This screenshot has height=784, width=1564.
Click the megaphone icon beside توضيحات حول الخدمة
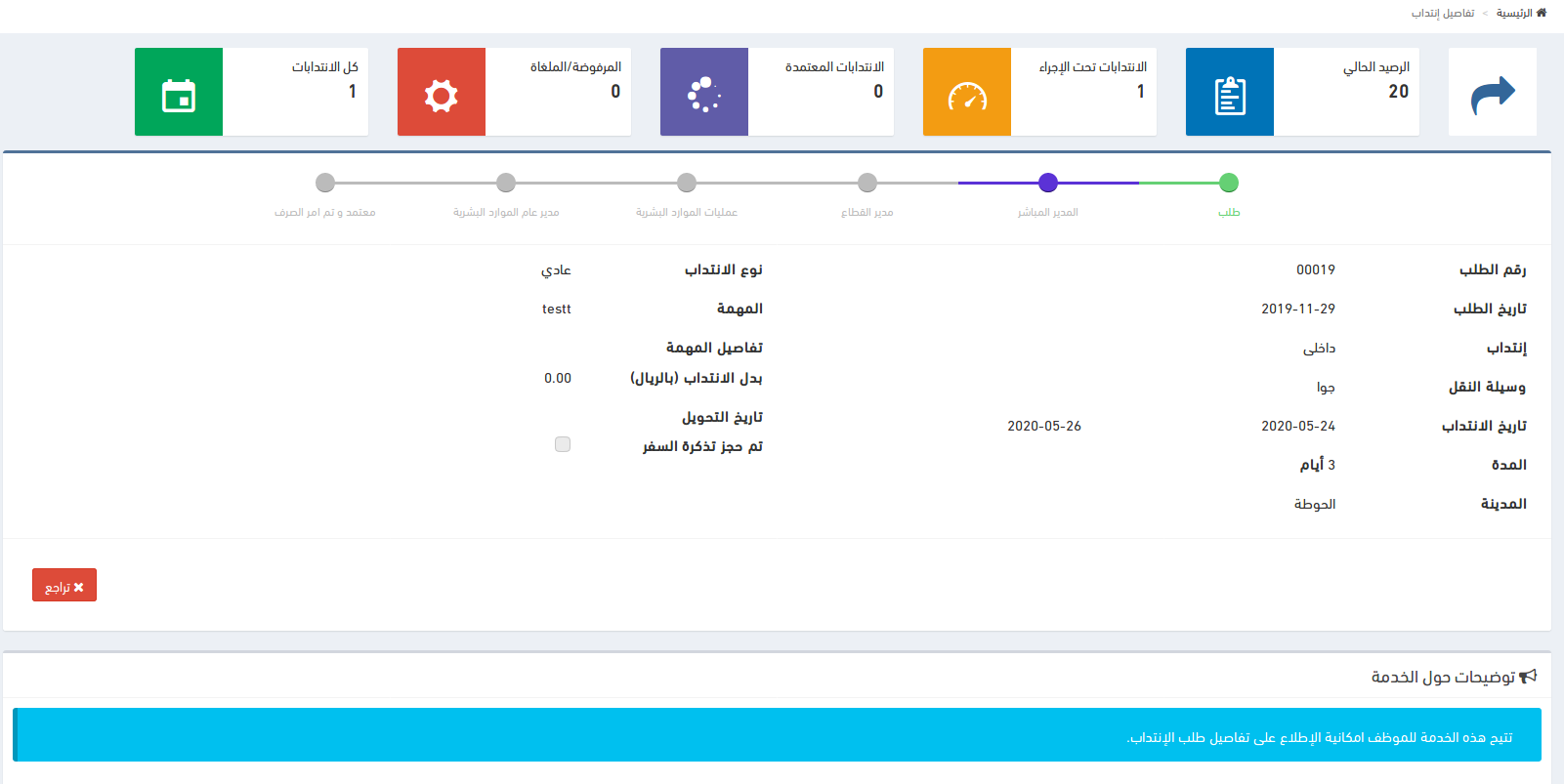1528,677
